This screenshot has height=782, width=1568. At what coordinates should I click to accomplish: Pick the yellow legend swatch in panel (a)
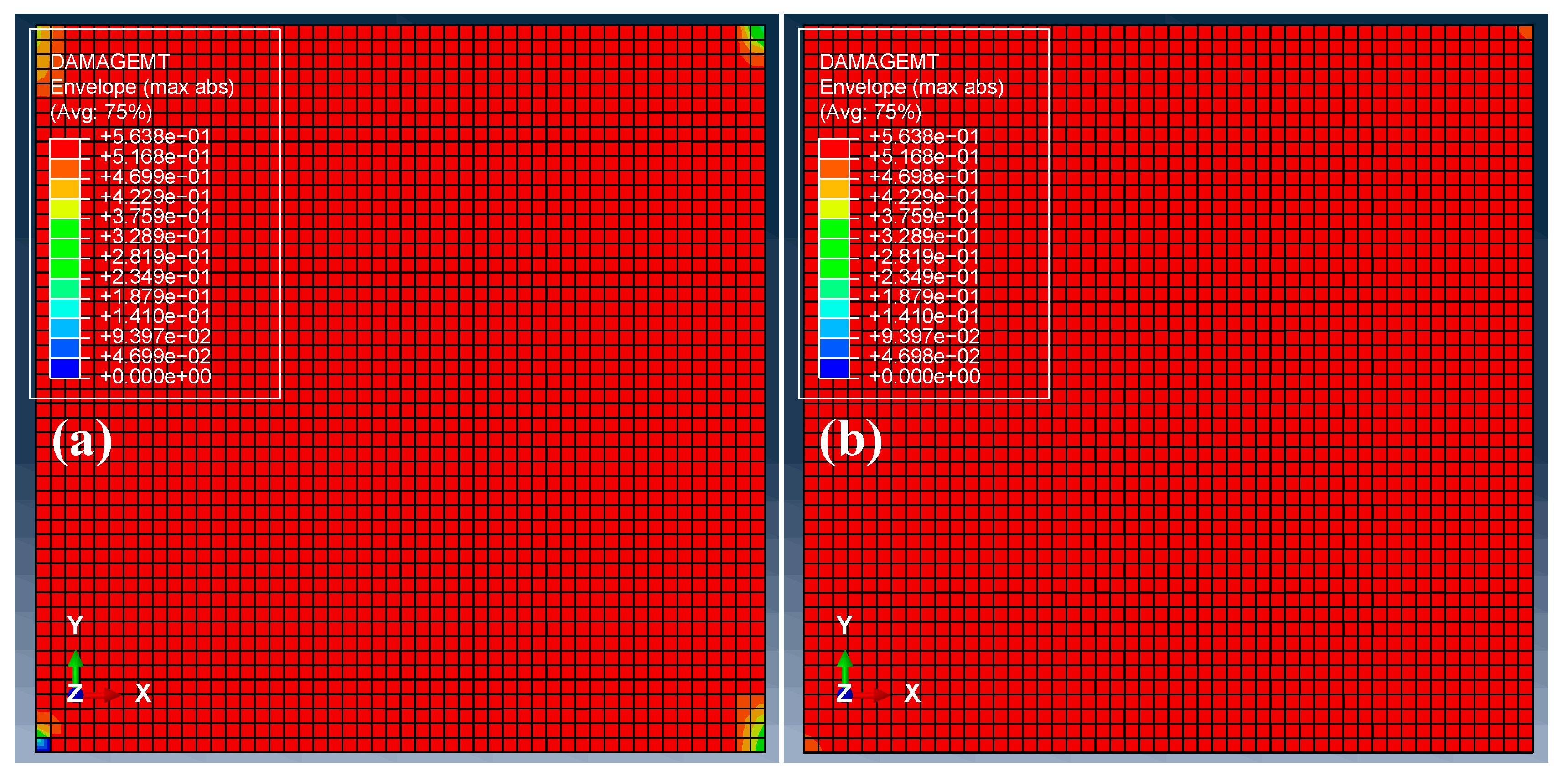point(65,209)
